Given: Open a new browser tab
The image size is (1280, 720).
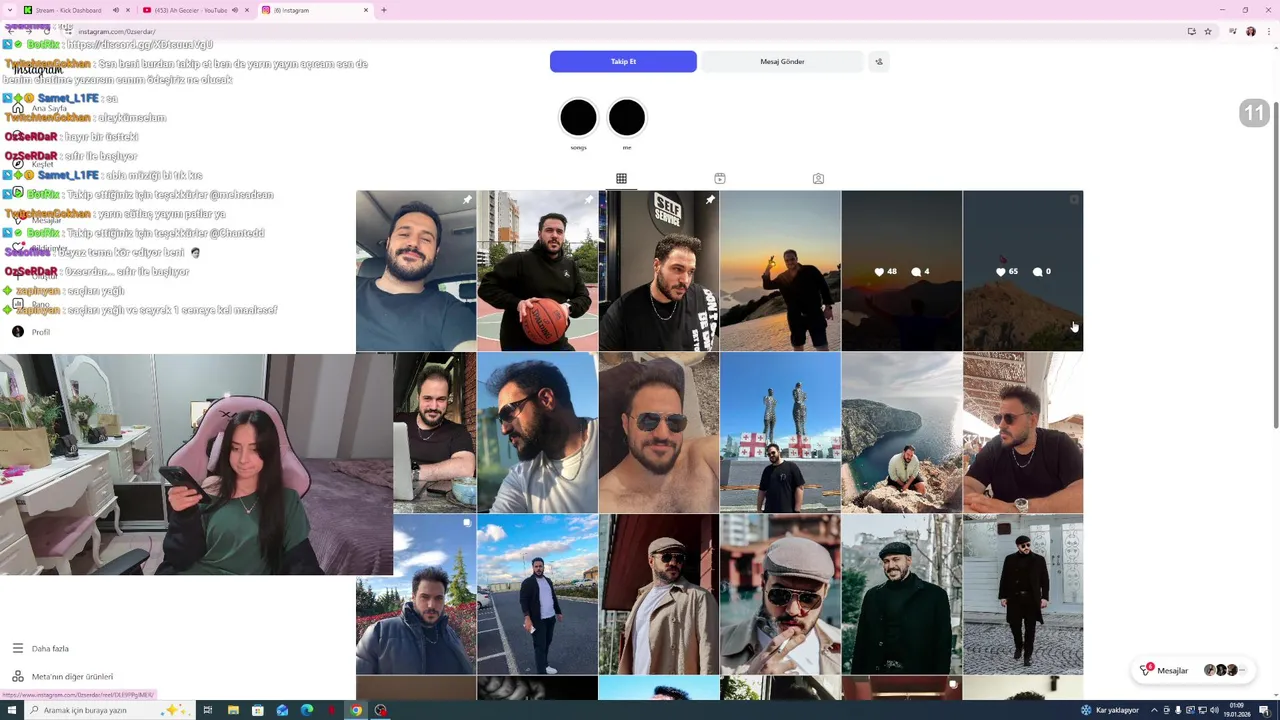Looking at the screenshot, I should coord(384,10).
